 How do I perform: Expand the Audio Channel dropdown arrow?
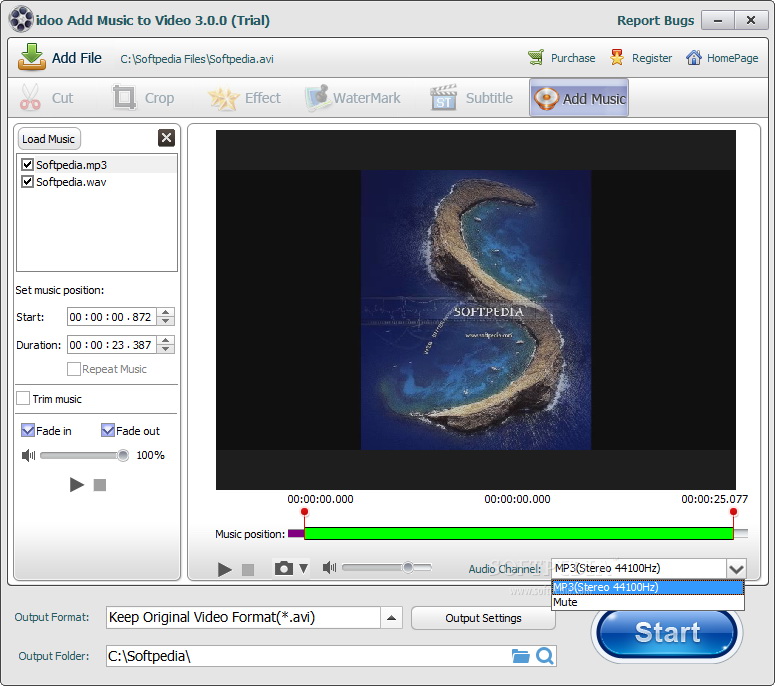tap(736, 568)
